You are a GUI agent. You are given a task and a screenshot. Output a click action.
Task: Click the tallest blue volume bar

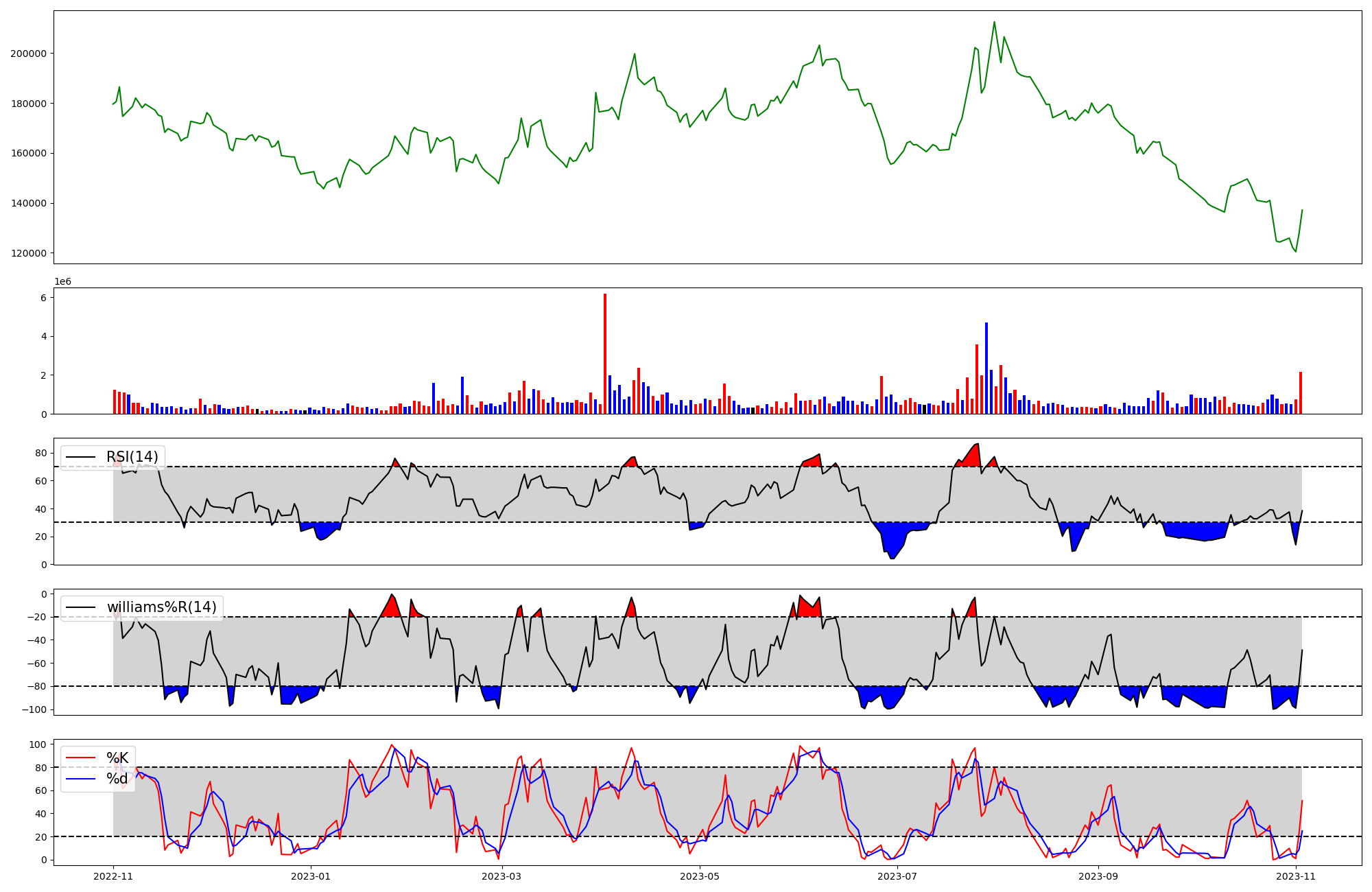pyautogui.click(x=986, y=368)
